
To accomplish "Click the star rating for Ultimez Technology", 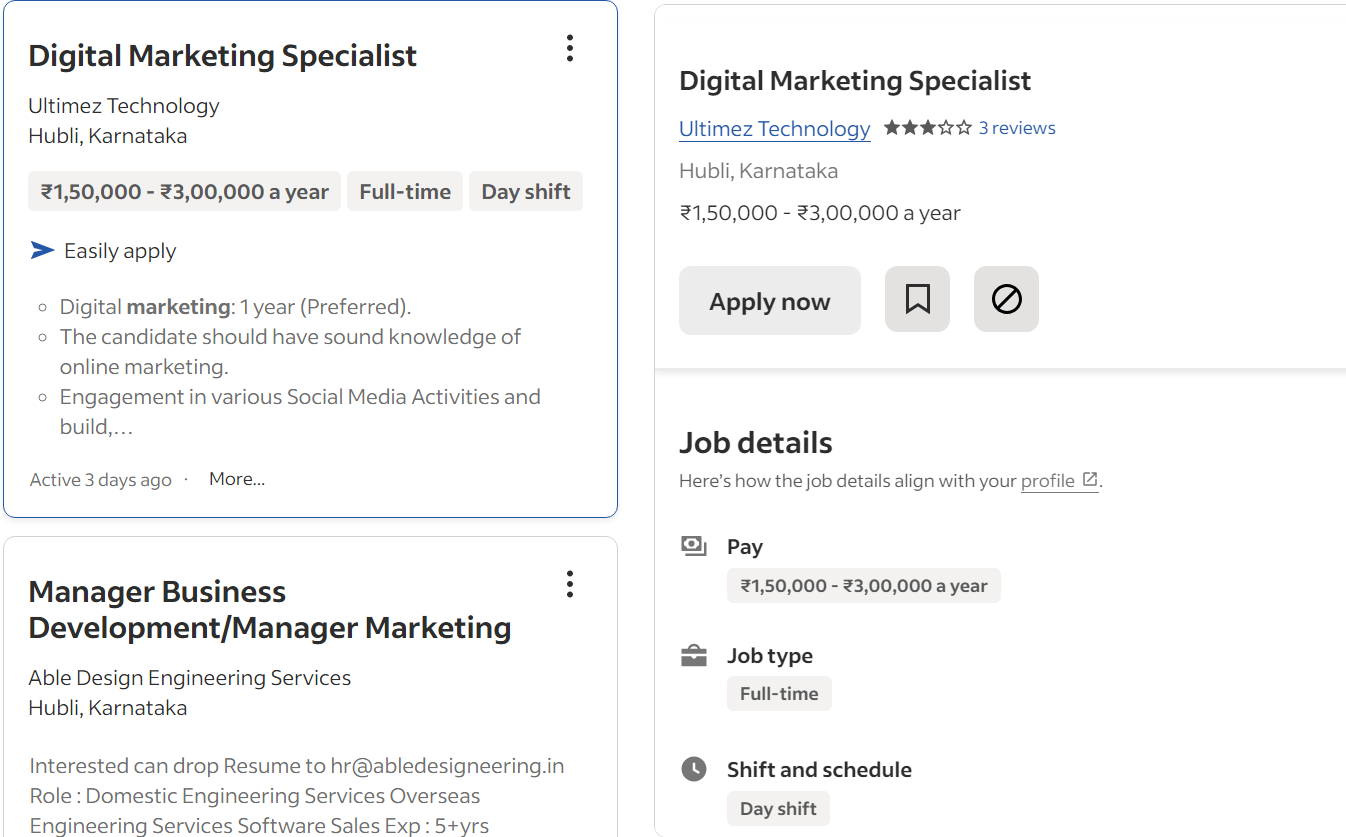I will (927, 128).
